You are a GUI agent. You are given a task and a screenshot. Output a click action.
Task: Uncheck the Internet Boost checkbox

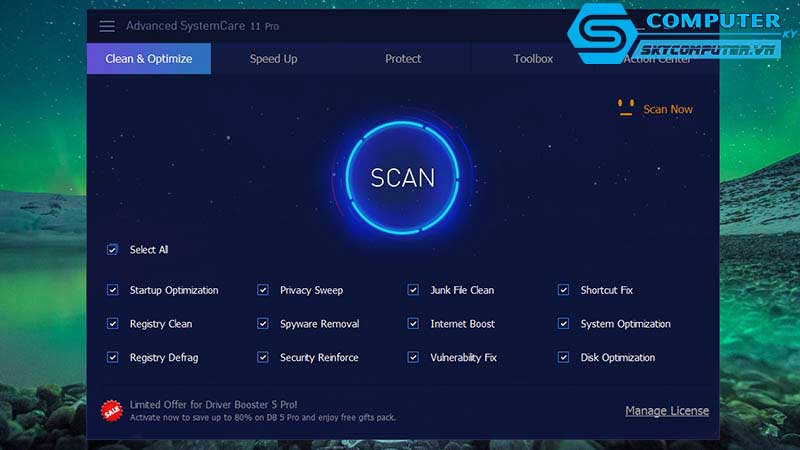coord(413,324)
